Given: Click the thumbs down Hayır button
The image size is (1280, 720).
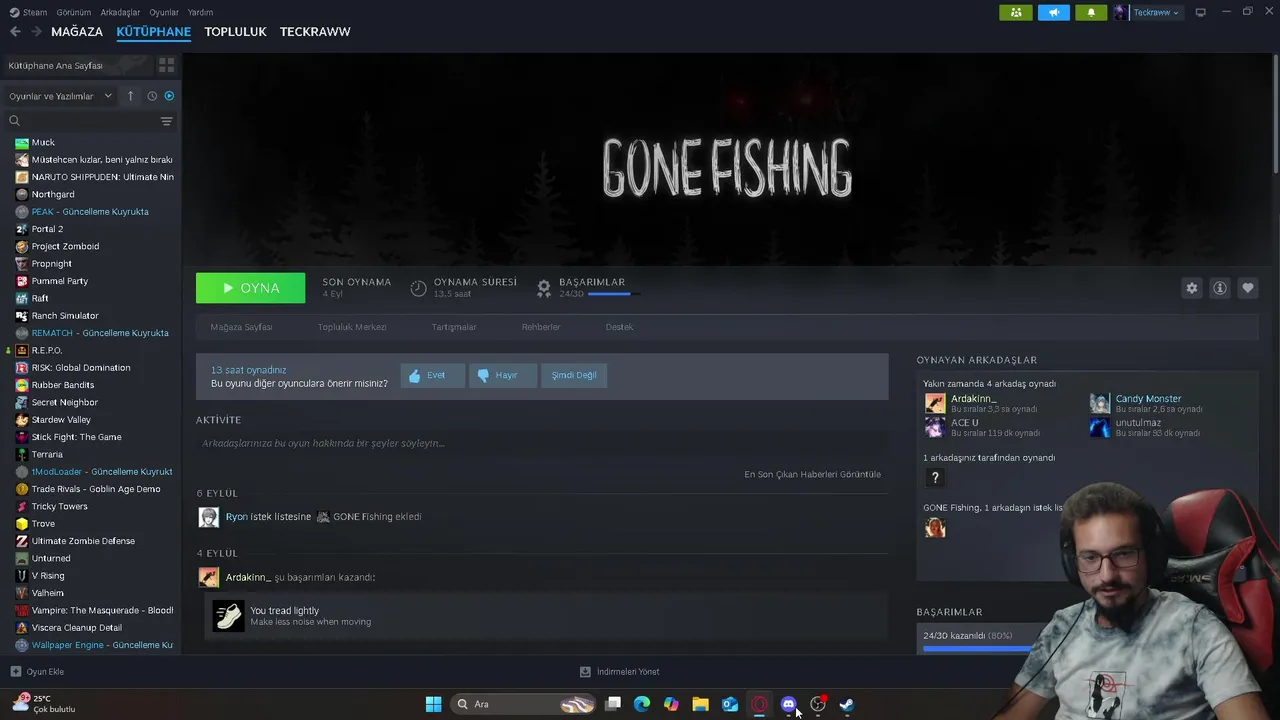Looking at the screenshot, I should 503,375.
